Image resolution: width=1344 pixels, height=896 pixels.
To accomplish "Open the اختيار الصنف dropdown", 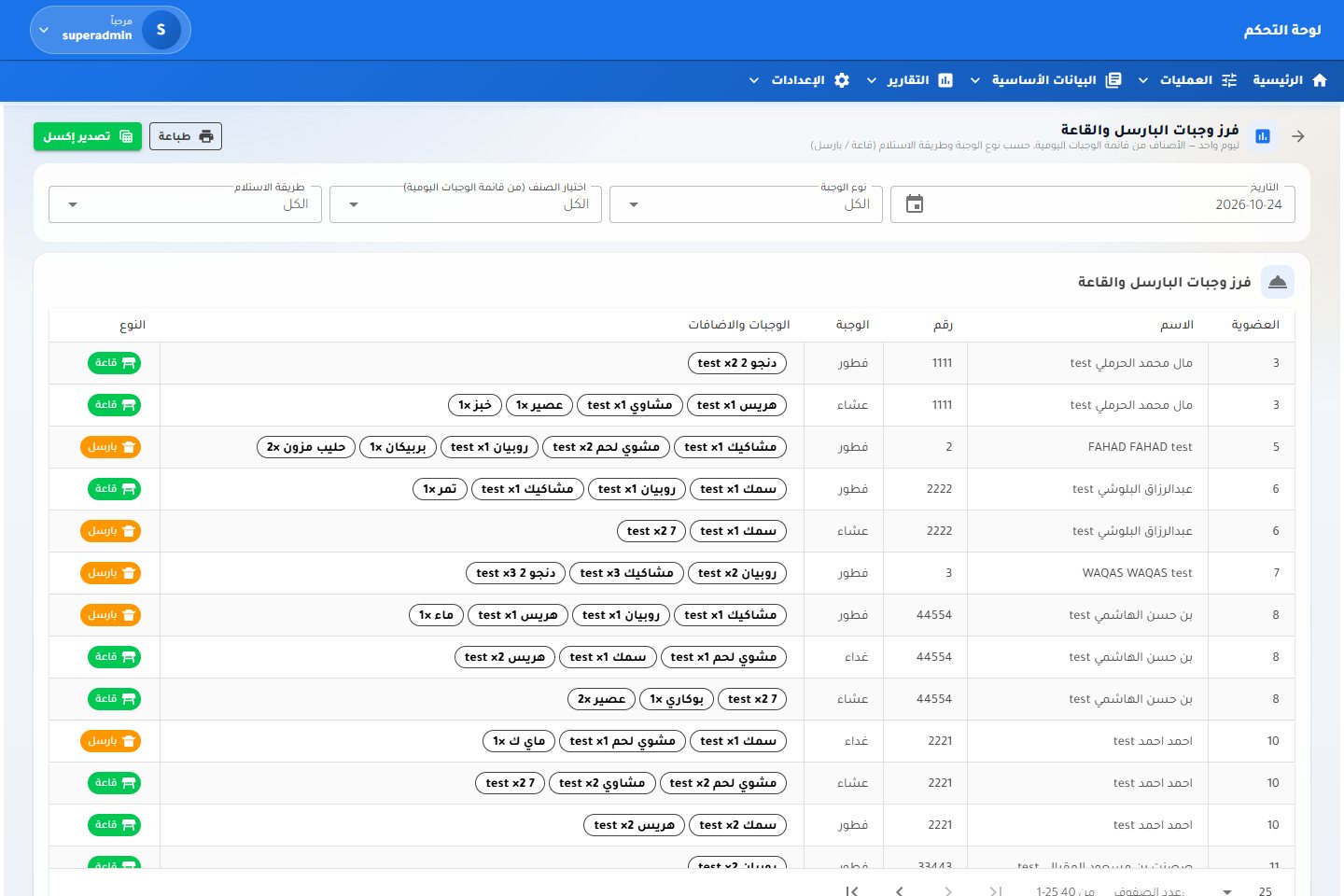I will click(466, 204).
